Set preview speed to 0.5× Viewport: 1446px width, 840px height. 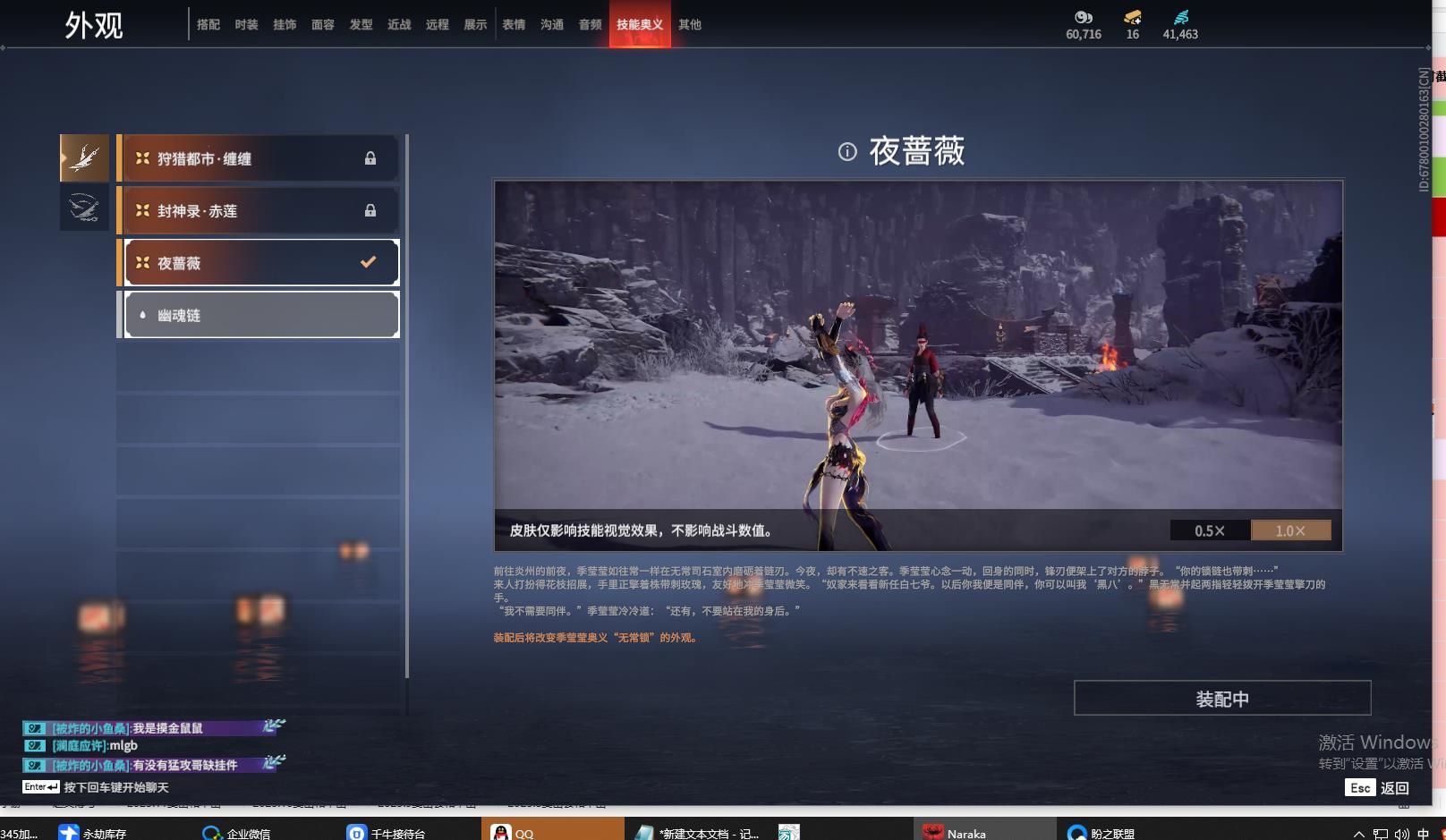(1209, 530)
